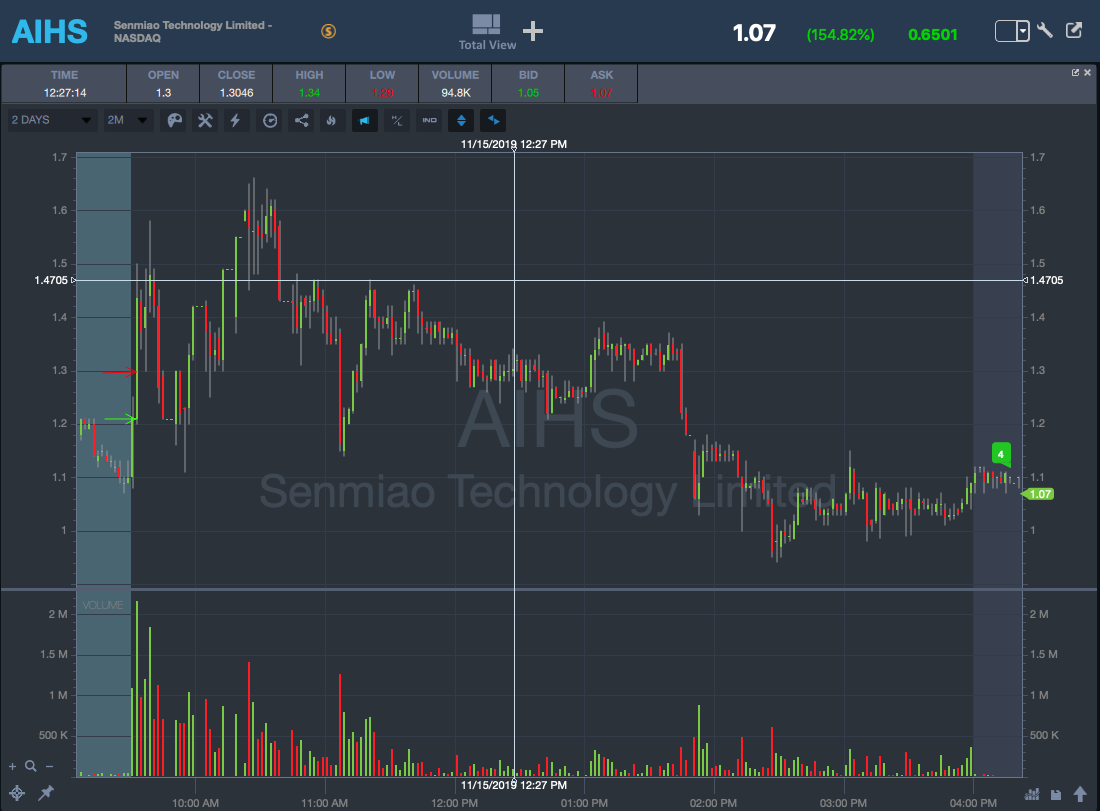Click the OPEN 1.3 cell
This screenshot has height=811, width=1100.
163,83
